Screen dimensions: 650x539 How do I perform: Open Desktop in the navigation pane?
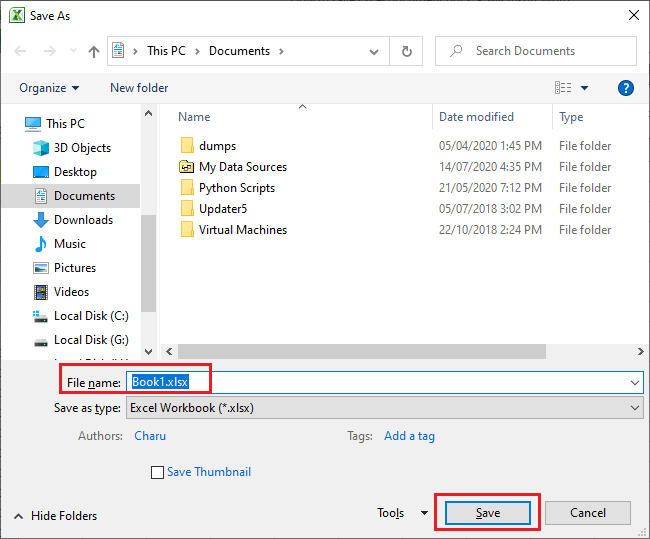click(x=75, y=172)
